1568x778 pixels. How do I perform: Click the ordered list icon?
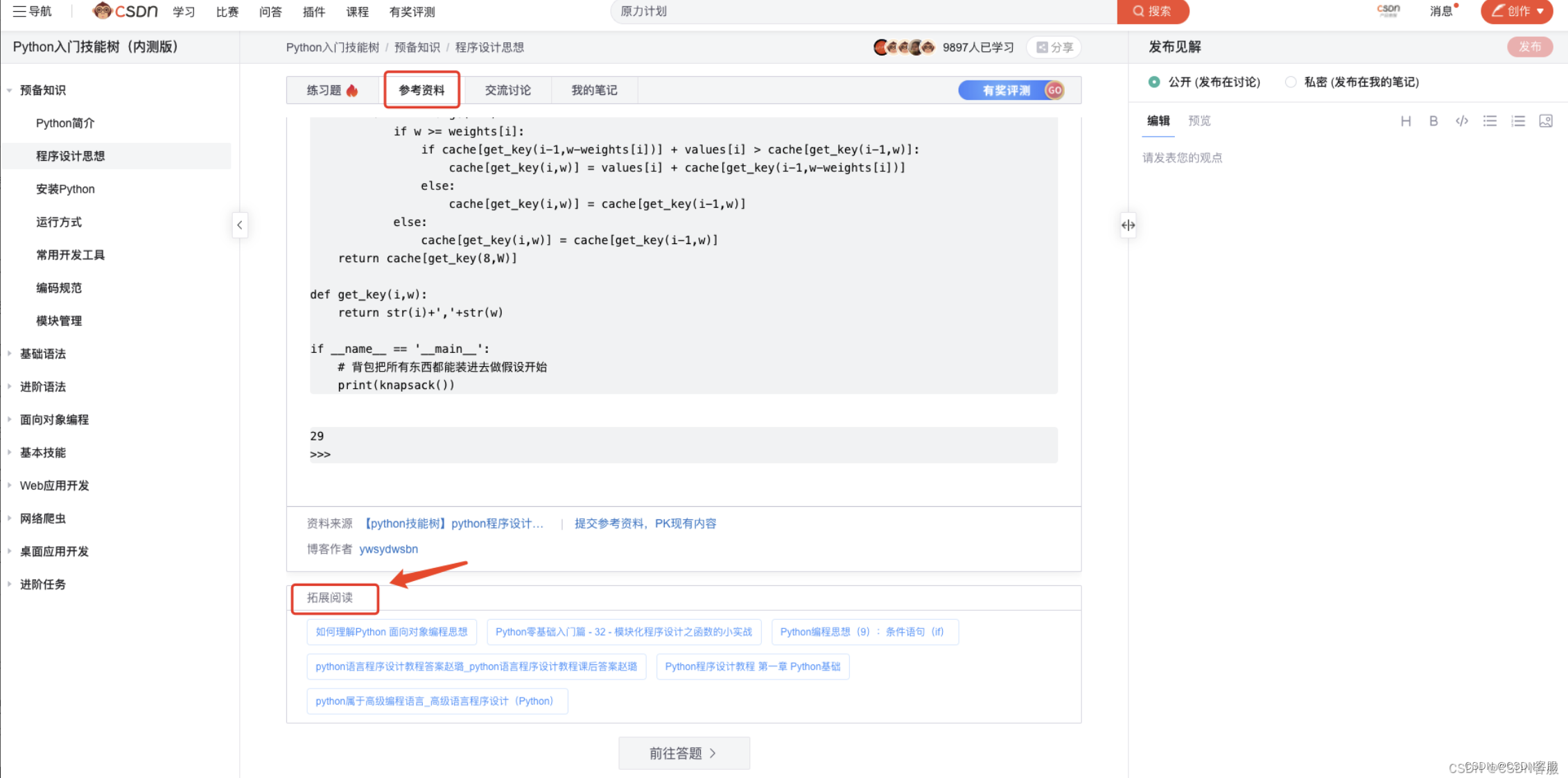point(1518,121)
